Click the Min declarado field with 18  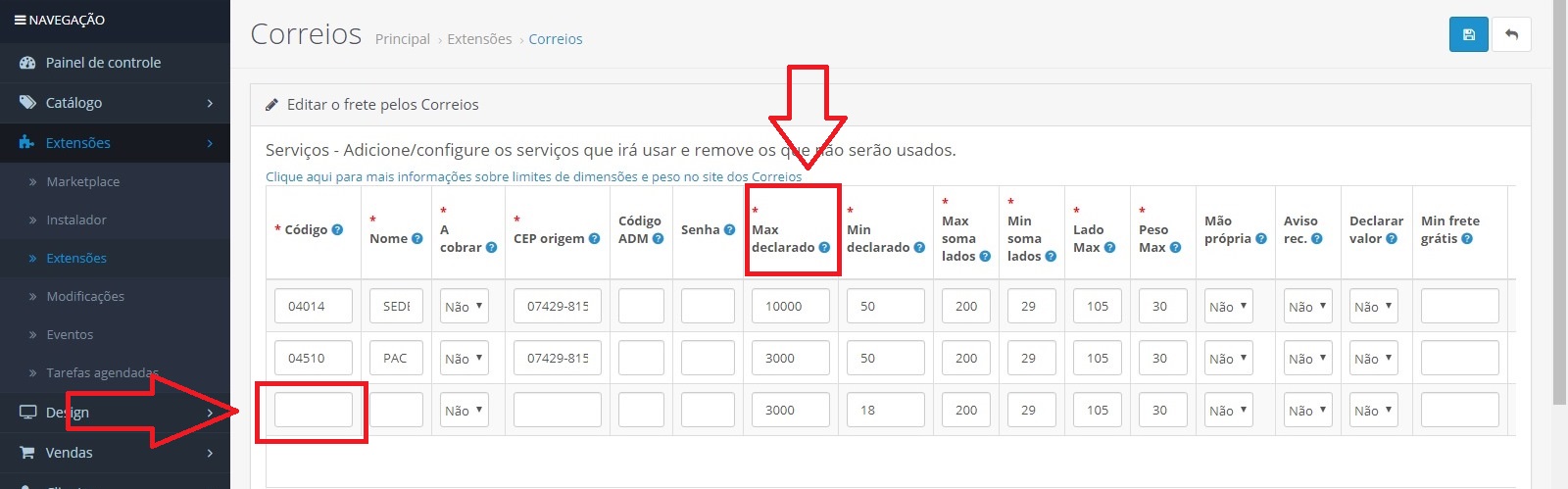[x=886, y=410]
